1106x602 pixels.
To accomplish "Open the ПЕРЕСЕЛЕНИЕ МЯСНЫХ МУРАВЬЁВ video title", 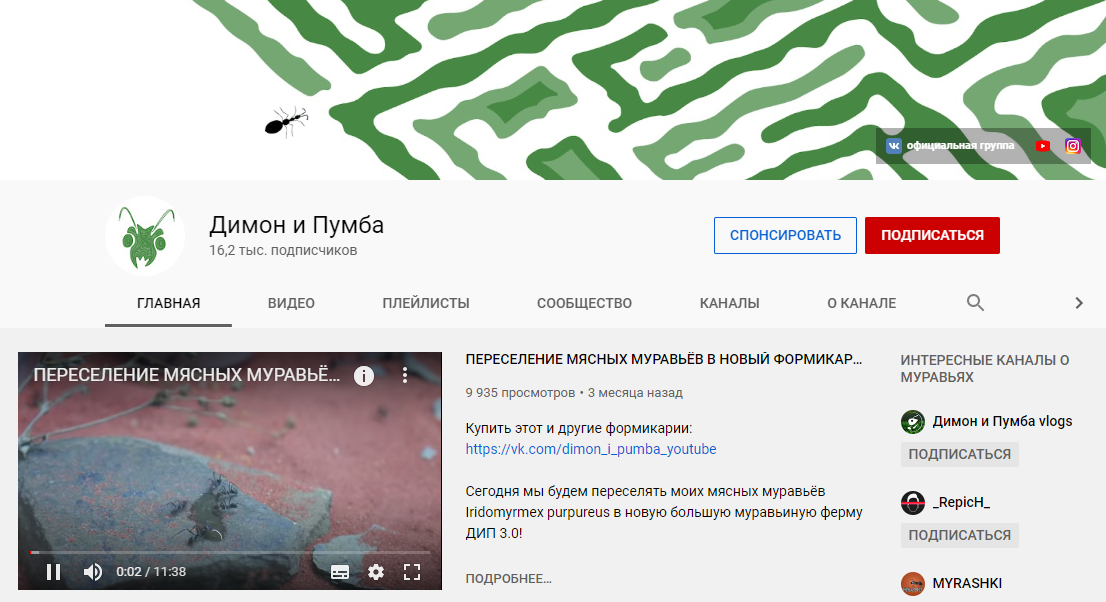I will click(x=664, y=359).
